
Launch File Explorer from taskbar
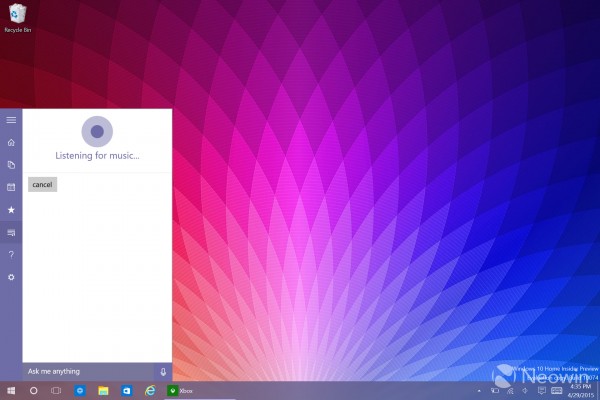(x=103, y=390)
